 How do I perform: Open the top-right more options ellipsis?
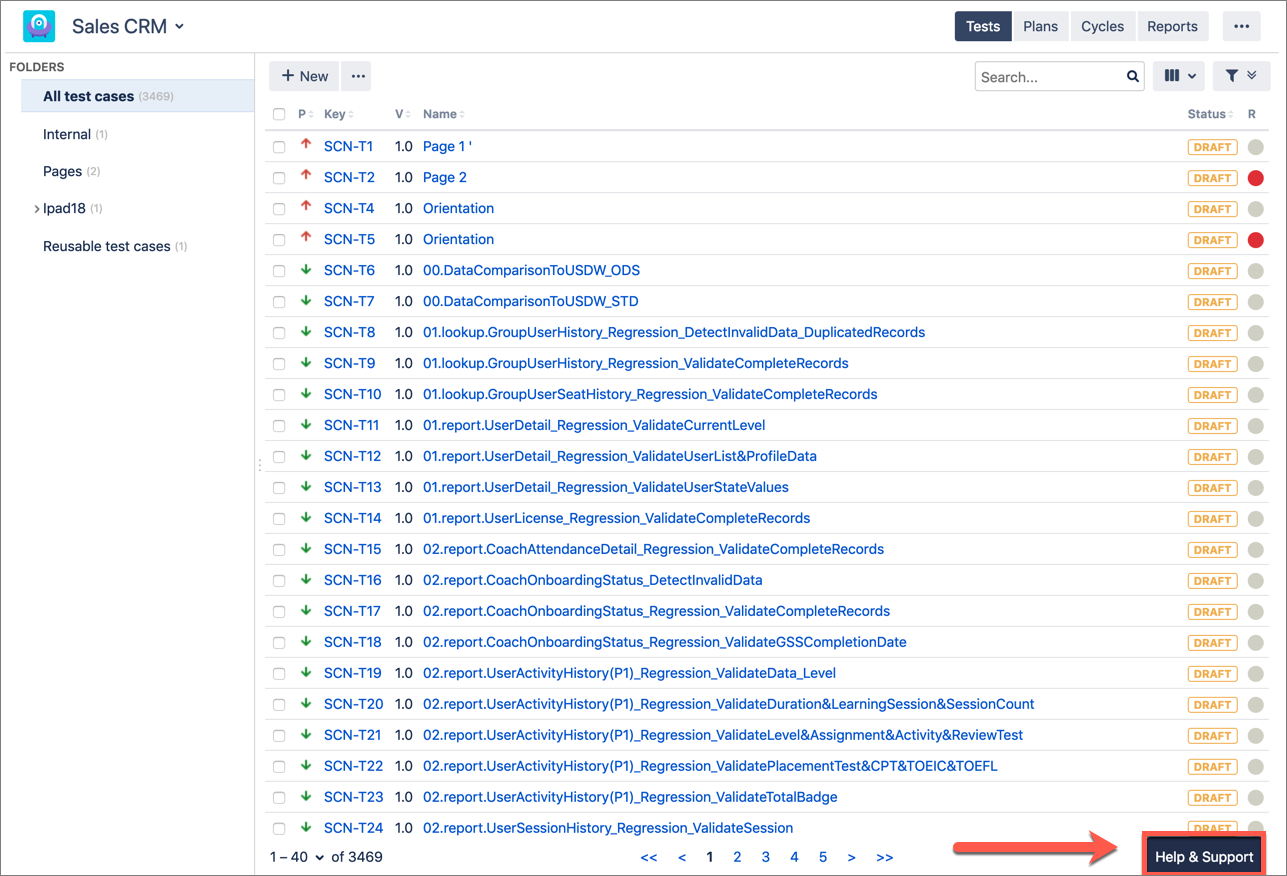tap(1241, 26)
